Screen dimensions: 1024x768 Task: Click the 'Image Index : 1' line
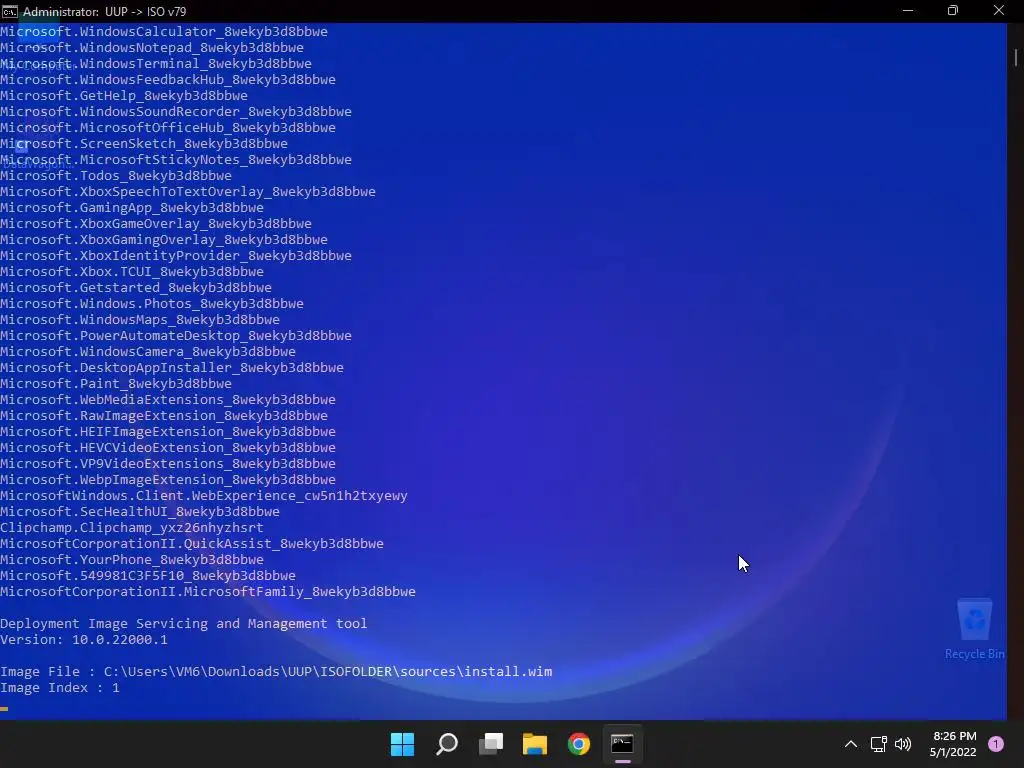coord(60,688)
